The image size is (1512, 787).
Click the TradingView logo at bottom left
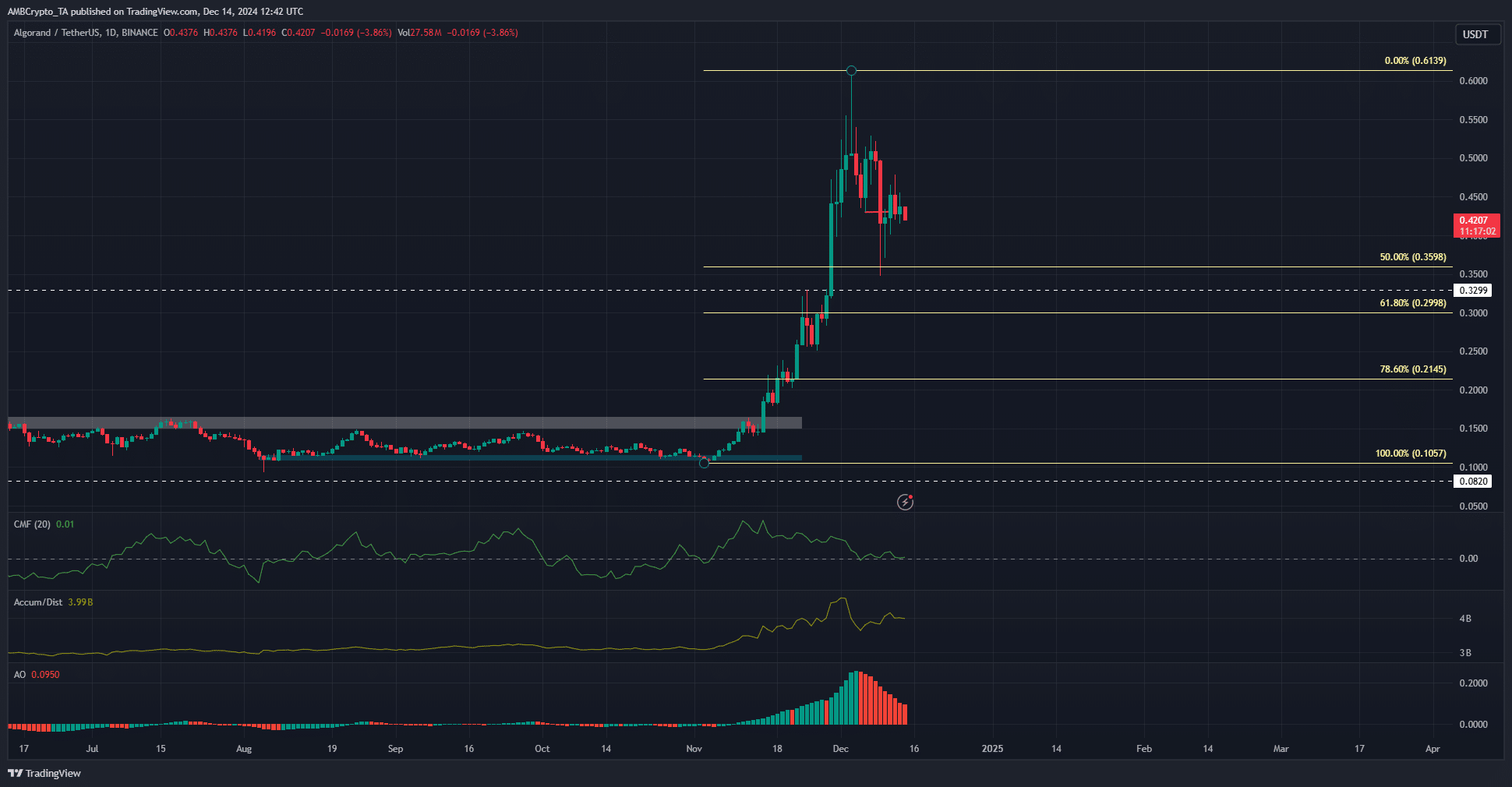coord(44,773)
